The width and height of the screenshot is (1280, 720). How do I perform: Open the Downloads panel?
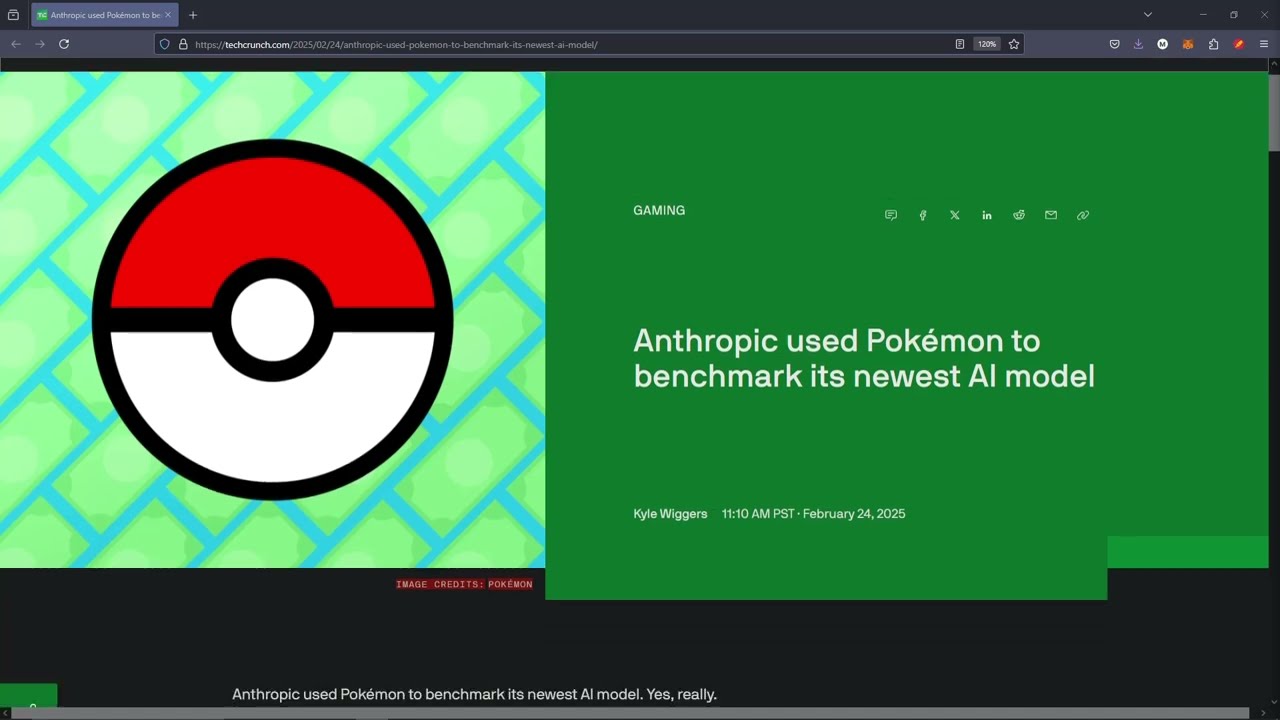pyautogui.click(x=1138, y=44)
